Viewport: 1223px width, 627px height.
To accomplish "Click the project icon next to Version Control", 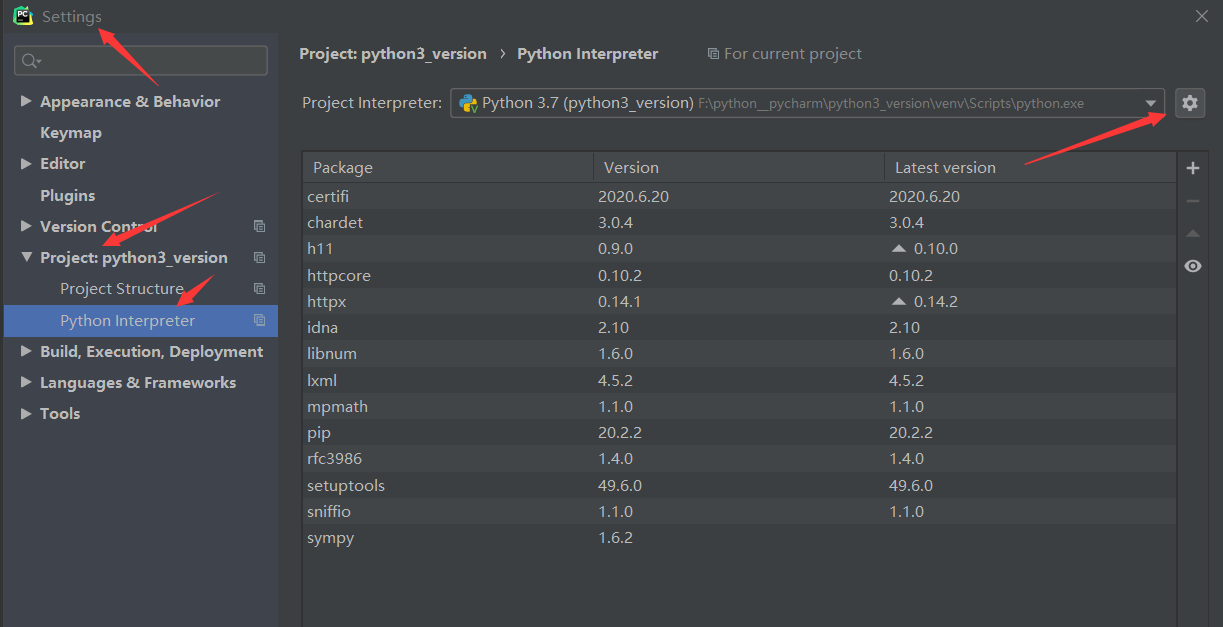I will 259,226.
